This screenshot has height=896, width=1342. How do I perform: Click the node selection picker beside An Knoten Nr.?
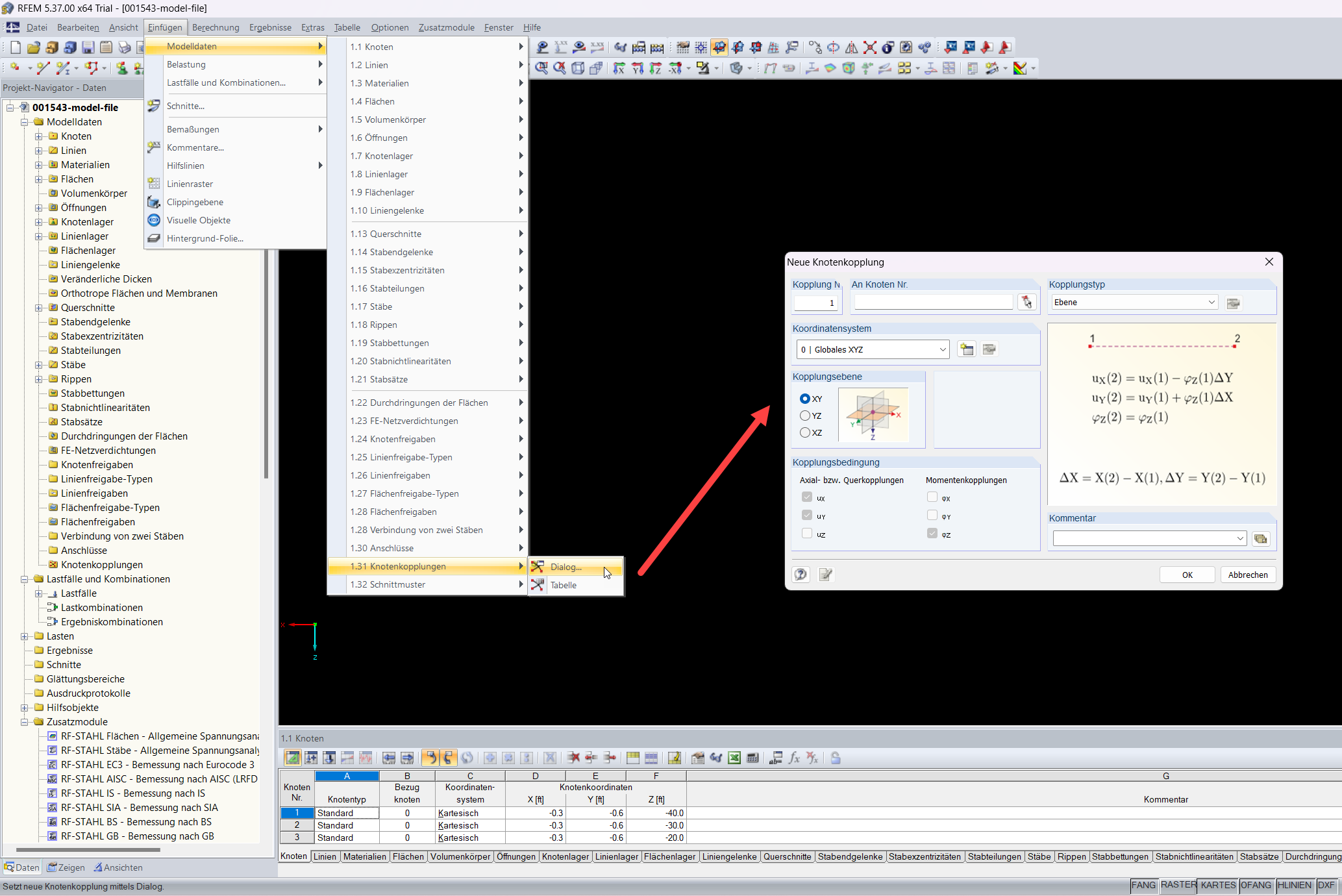click(x=1027, y=301)
